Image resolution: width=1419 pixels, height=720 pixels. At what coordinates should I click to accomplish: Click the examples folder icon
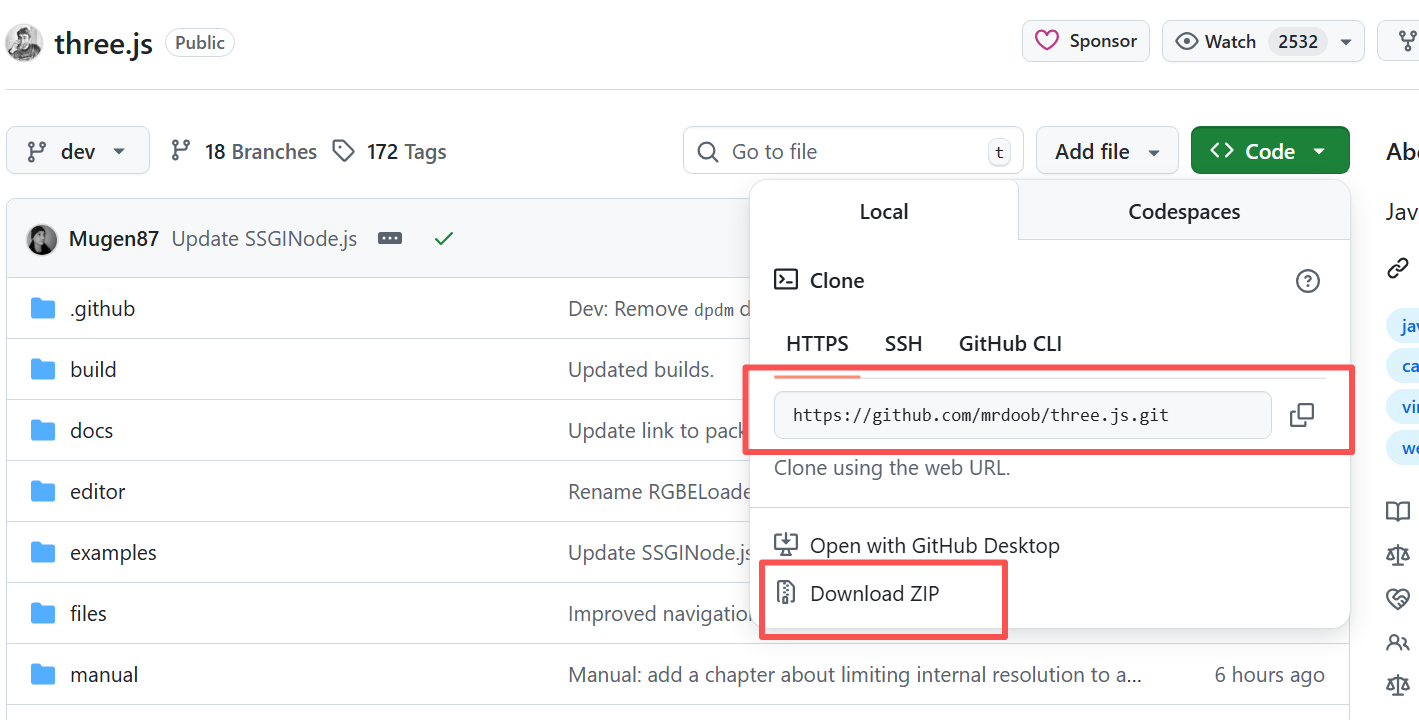pyautogui.click(x=43, y=552)
